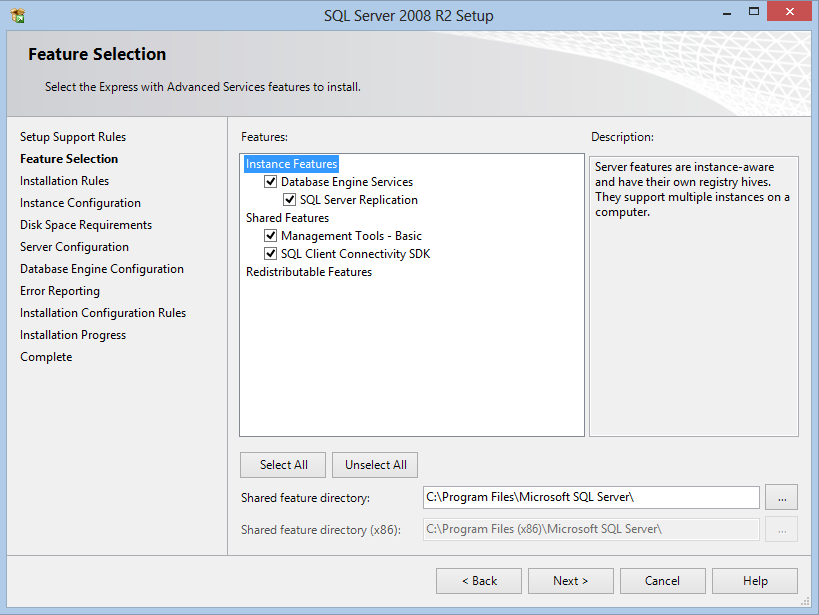The width and height of the screenshot is (819, 615).
Task: Select Redistributable Features tree node
Action: pyautogui.click(x=309, y=272)
